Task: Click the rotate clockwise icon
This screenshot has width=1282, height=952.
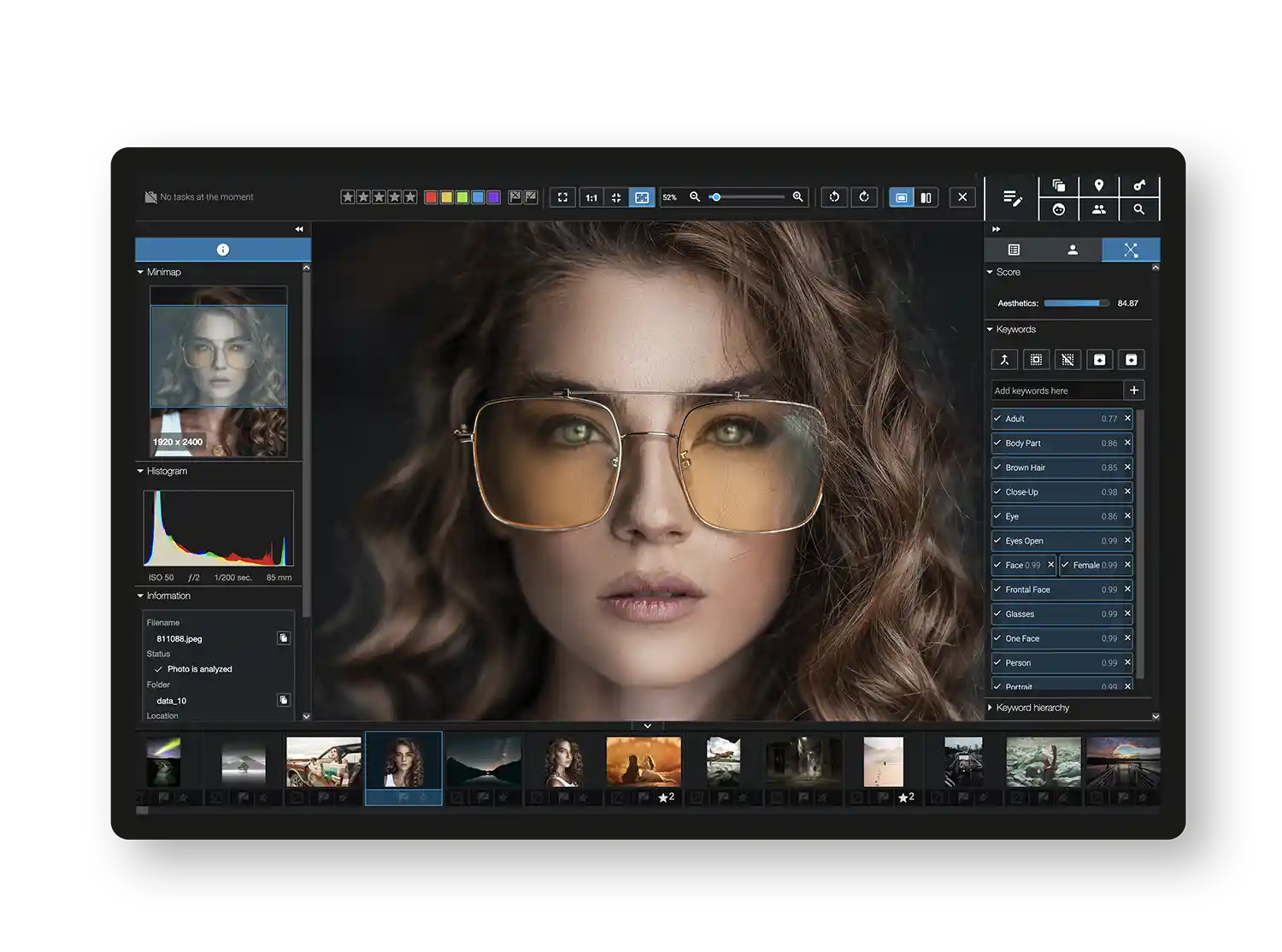Action: pos(864,197)
